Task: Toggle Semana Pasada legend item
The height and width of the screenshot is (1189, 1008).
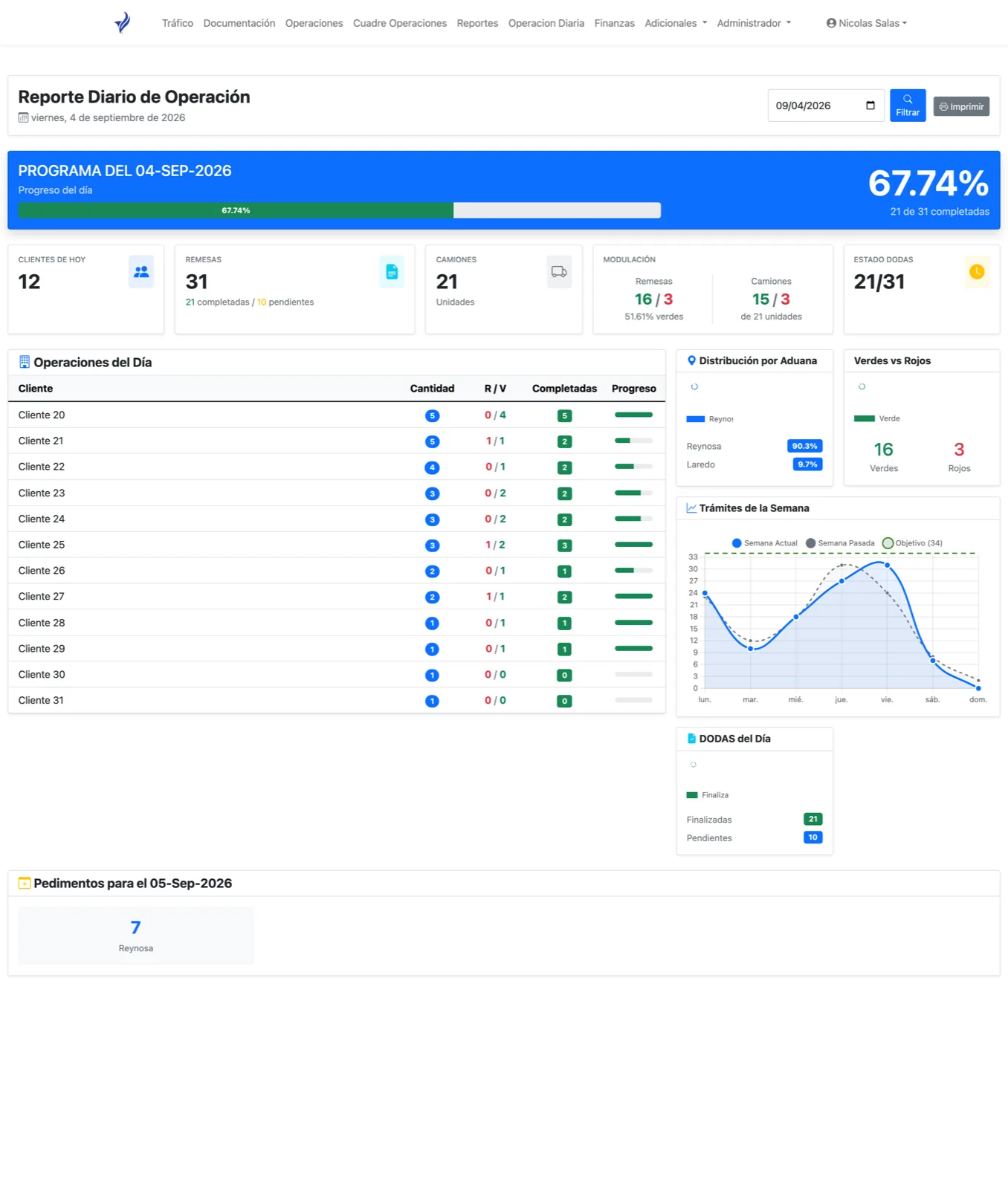Action: [840, 543]
